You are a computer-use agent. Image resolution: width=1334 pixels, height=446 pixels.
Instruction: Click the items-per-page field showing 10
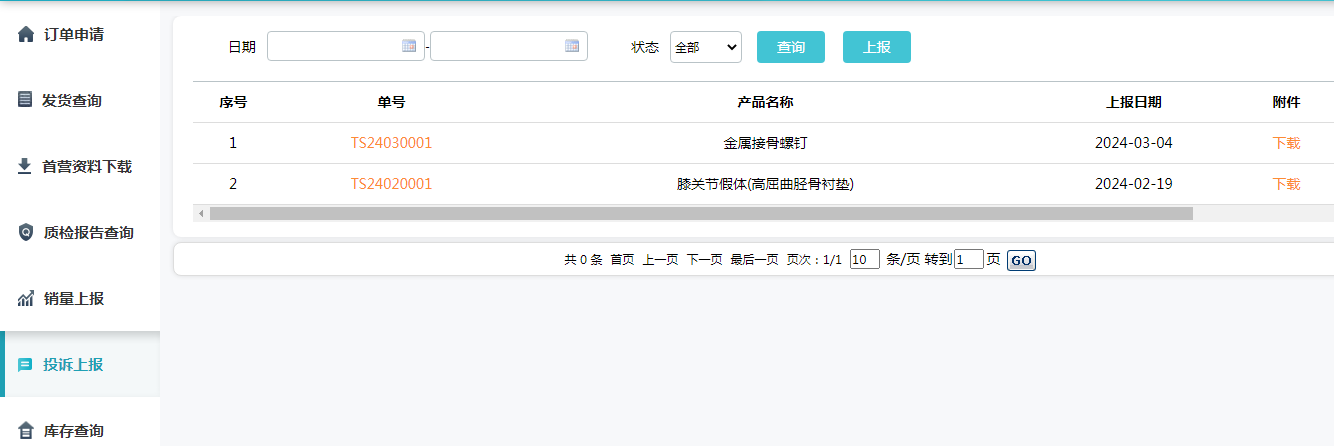coord(865,260)
